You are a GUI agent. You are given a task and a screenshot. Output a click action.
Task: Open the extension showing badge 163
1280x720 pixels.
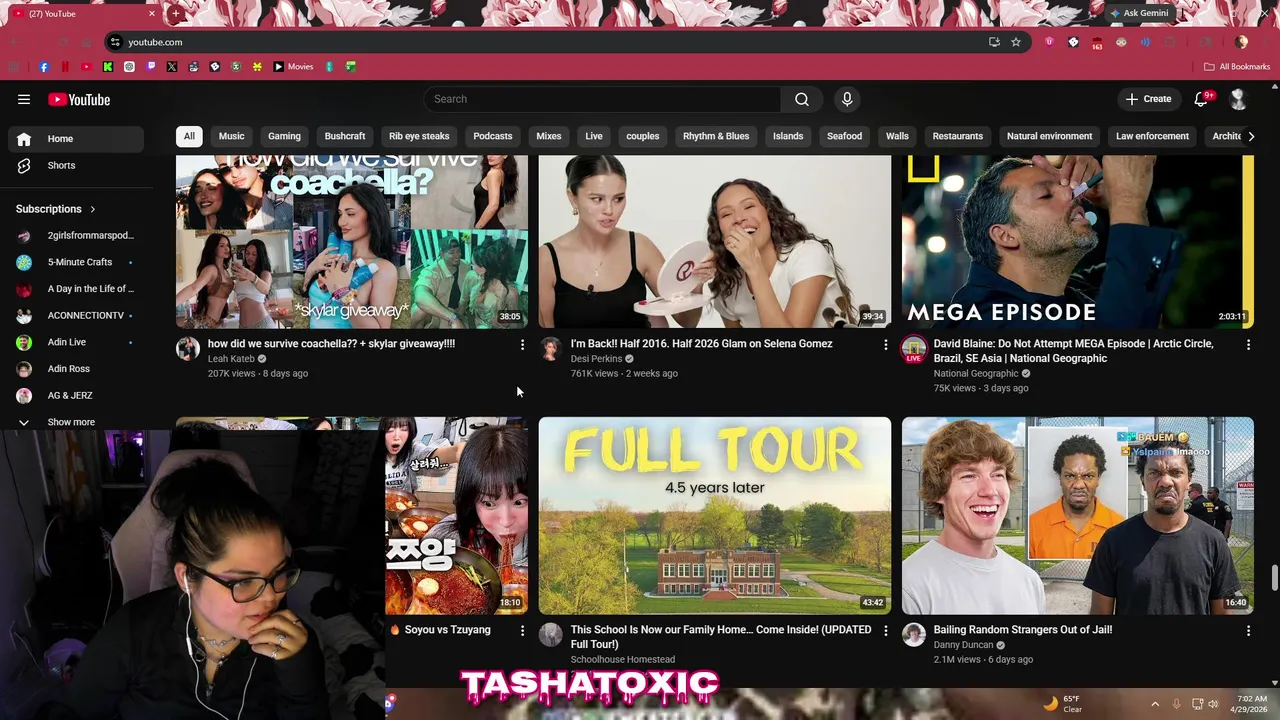pyautogui.click(x=1097, y=43)
